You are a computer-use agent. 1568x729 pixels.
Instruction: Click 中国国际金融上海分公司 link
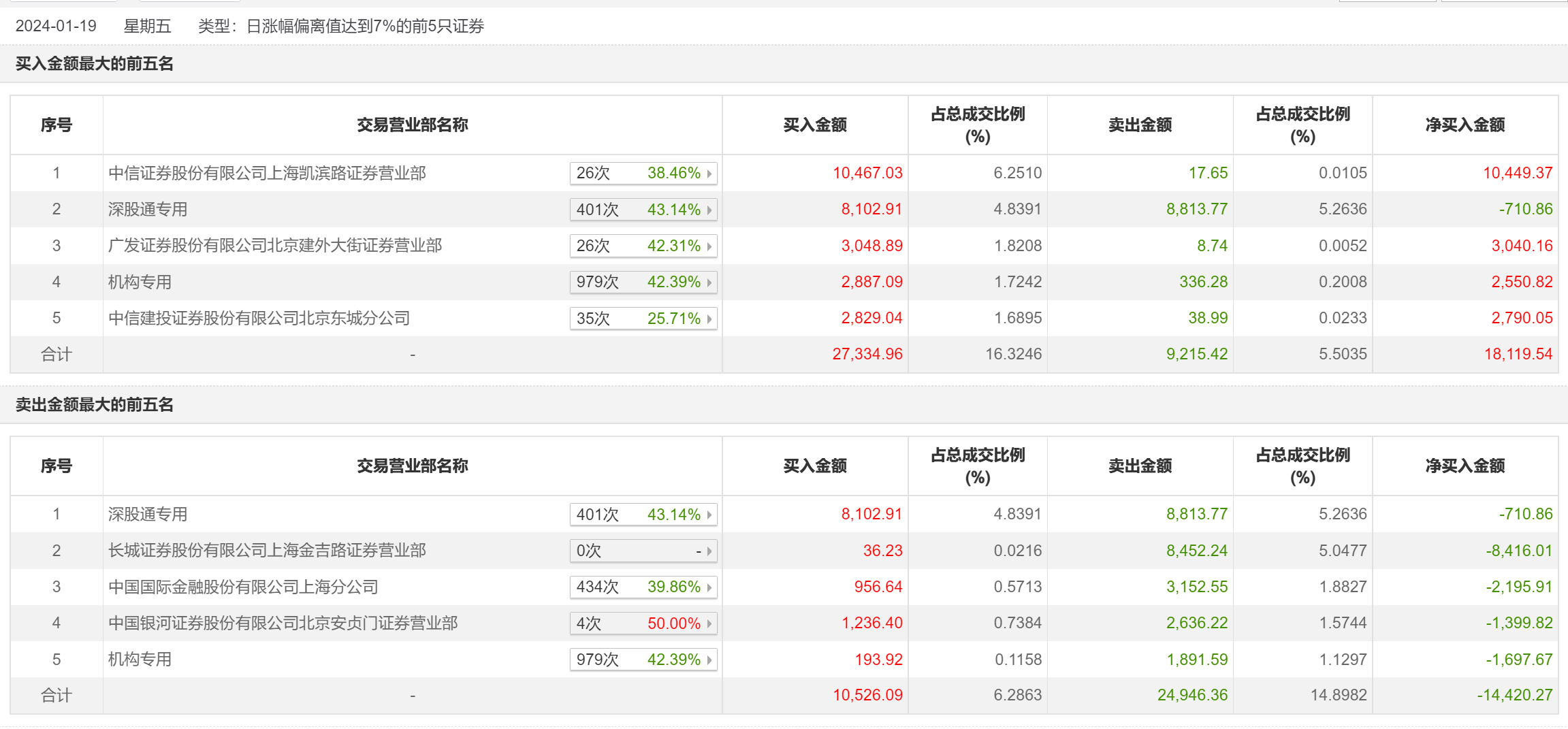(243, 587)
